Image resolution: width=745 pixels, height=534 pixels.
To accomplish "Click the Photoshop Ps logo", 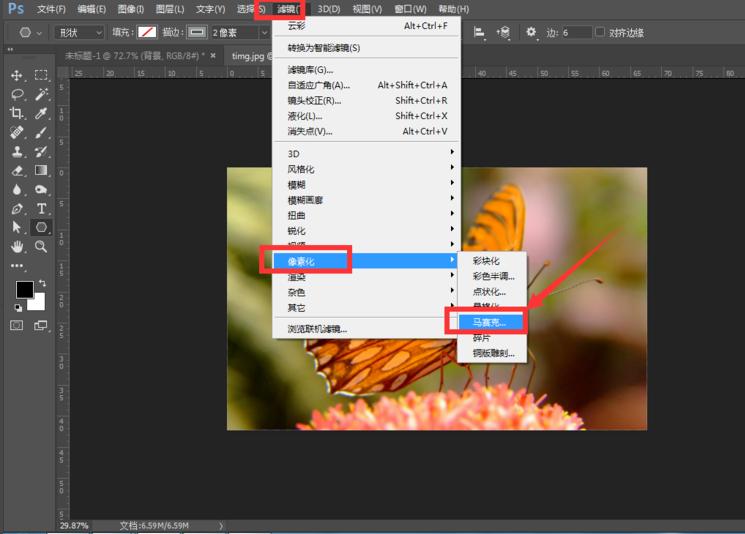I will [x=16, y=9].
